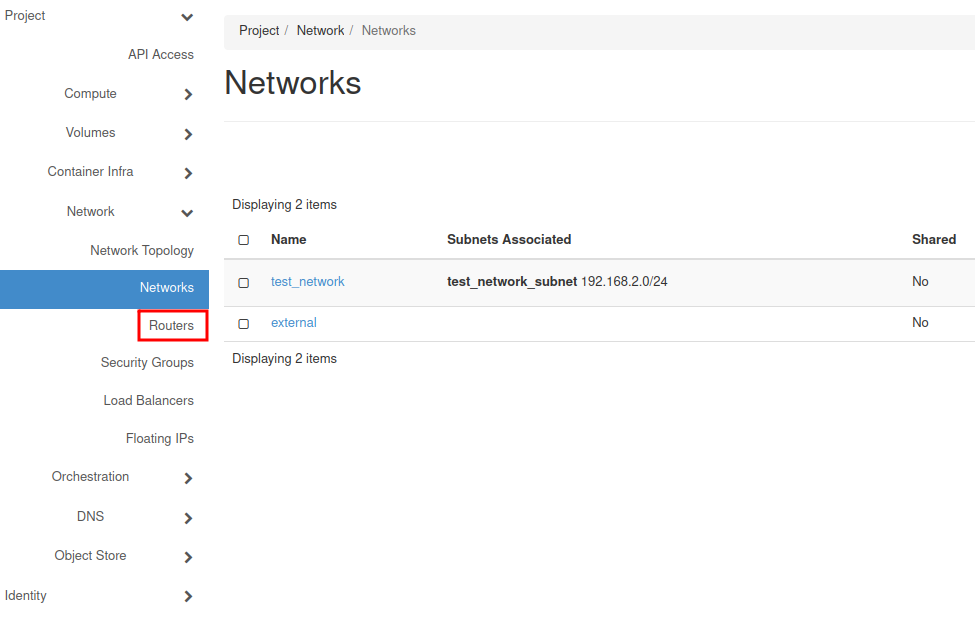Open the external network link

pyautogui.click(x=293, y=323)
